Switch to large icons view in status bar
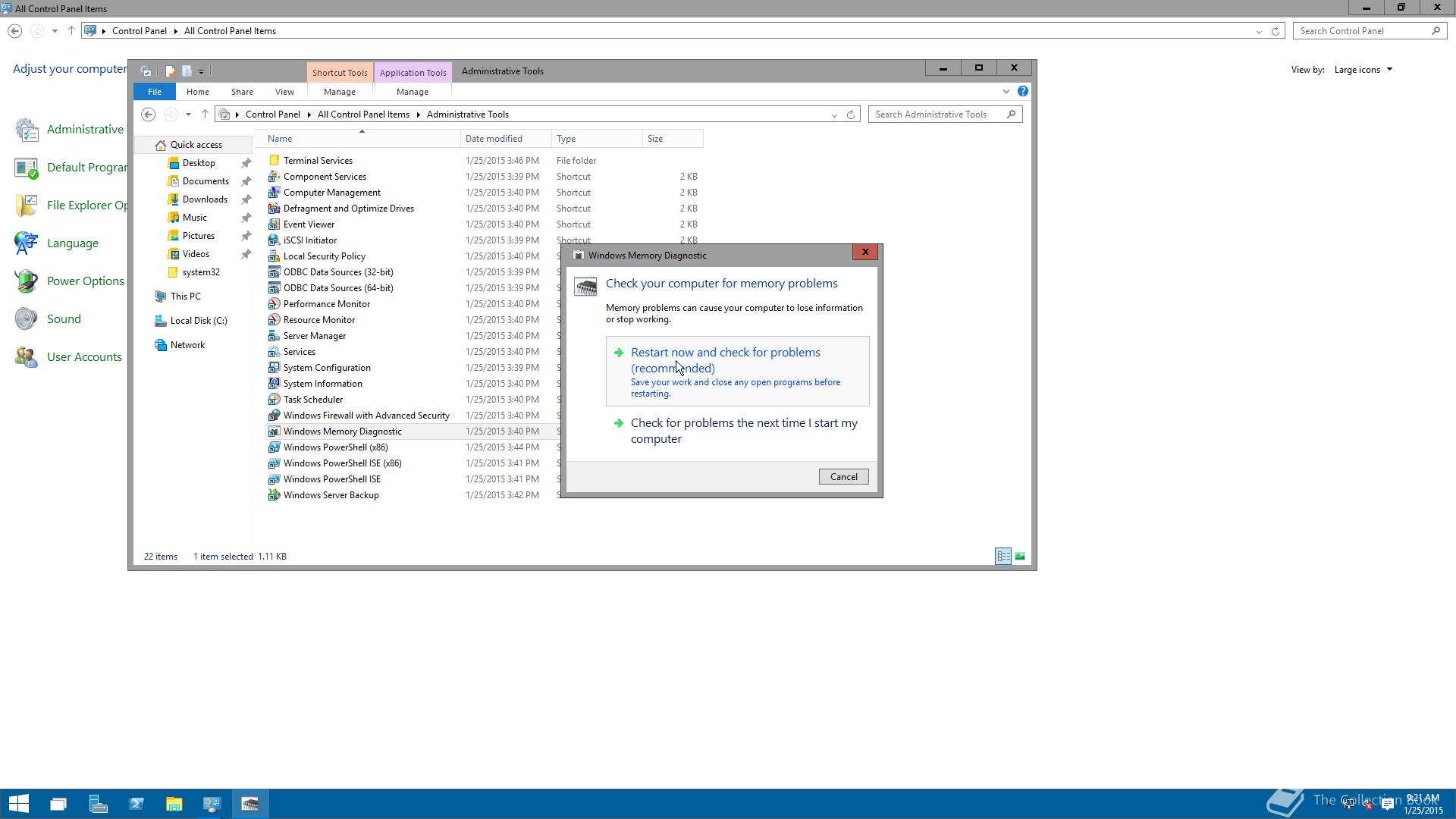Viewport: 1456px width, 819px height. pyautogui.click(x=1020, y=557)
